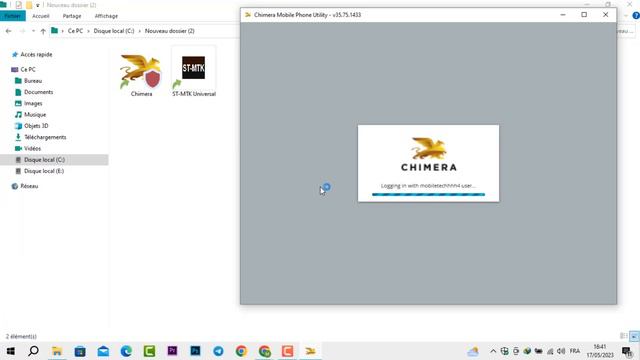Launch Photoshop from the taskbar
This screenshot has height=360, width=640.
pyautogui.click(x=195, y=351)
